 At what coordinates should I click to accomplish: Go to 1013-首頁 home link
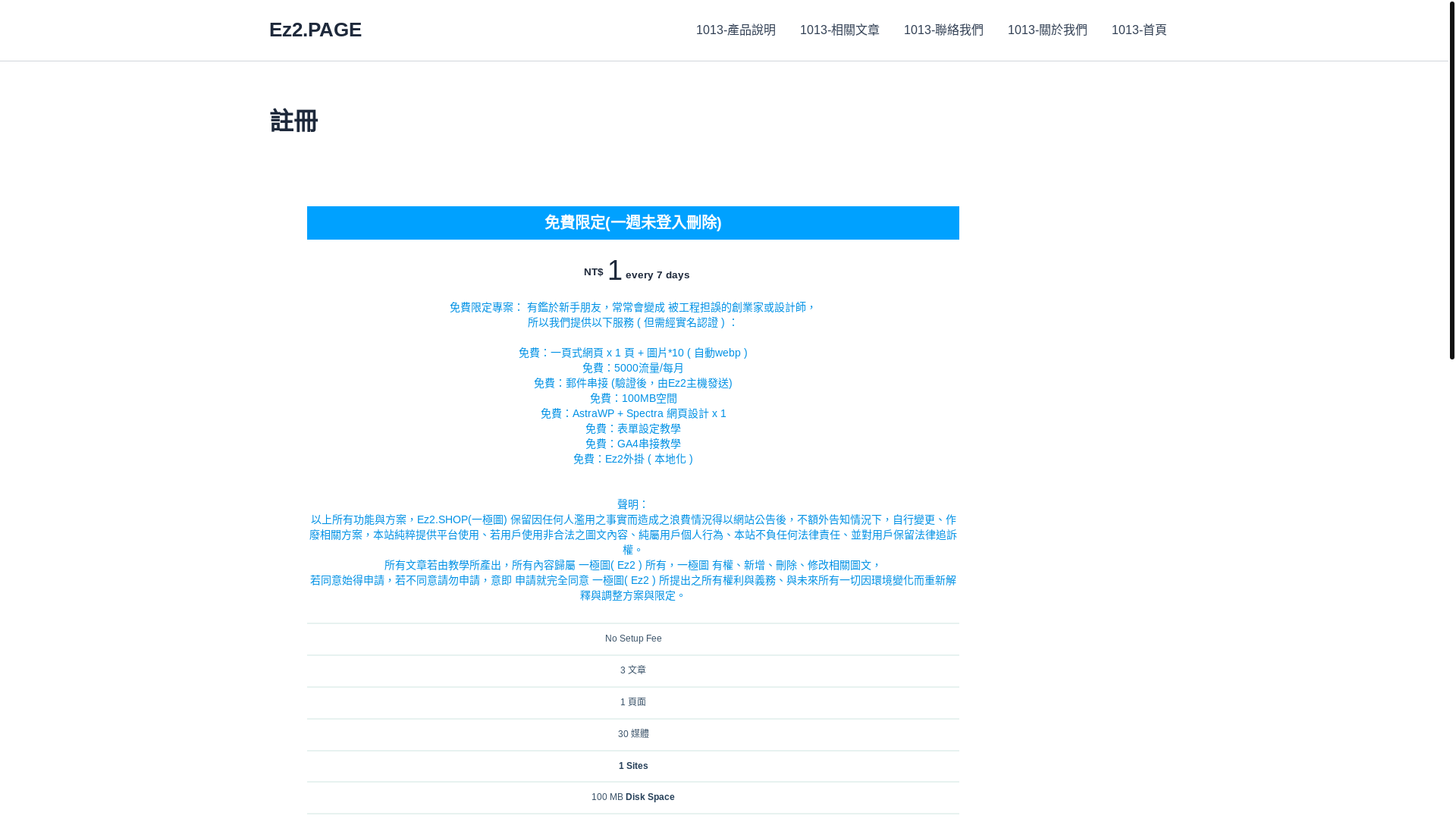(x=1139, y=30)
